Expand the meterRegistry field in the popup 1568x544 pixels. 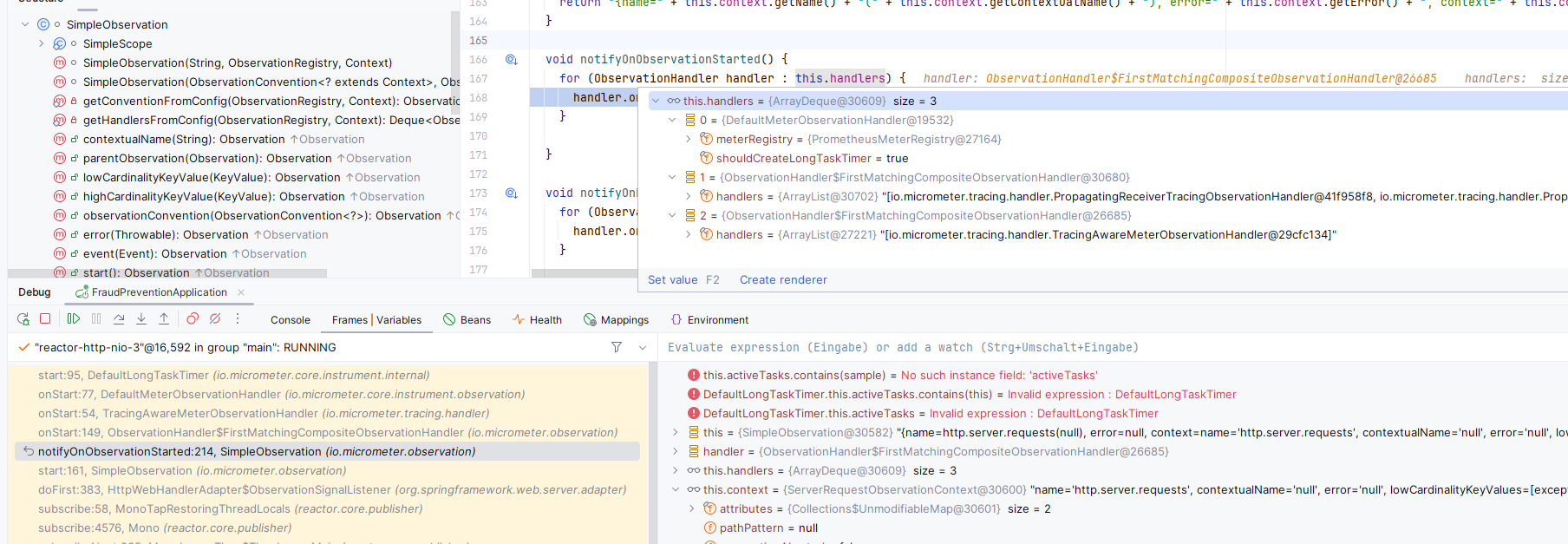(x=689, y=139)
